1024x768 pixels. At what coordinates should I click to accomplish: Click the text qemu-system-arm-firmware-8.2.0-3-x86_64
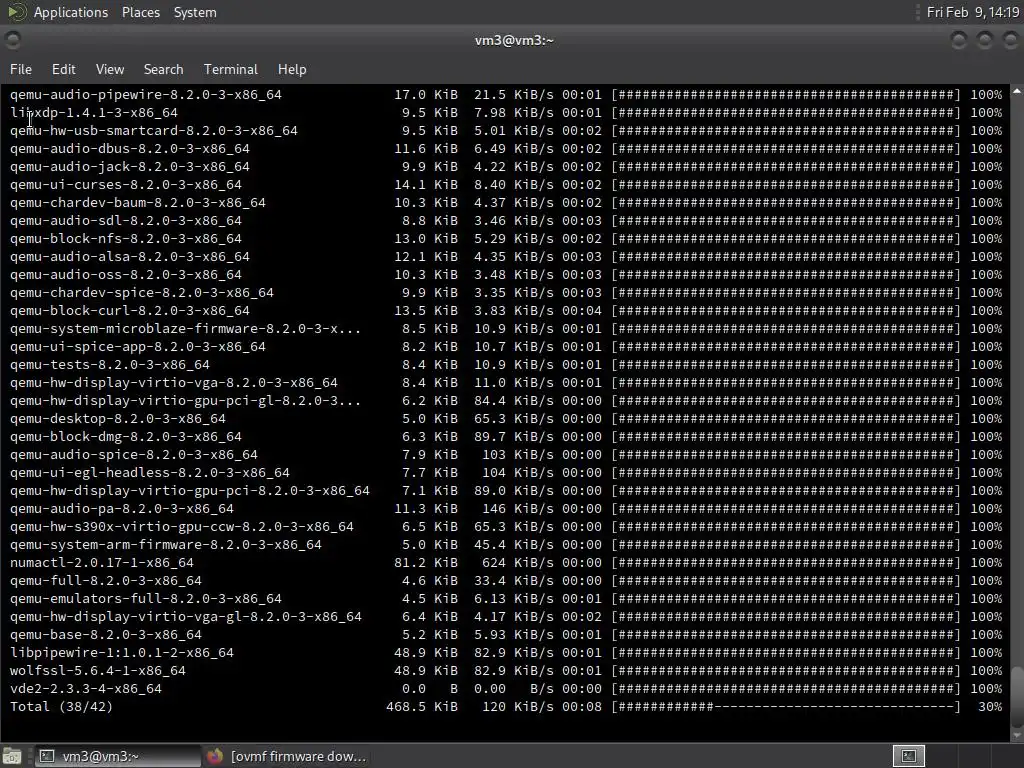click(166, 545)
